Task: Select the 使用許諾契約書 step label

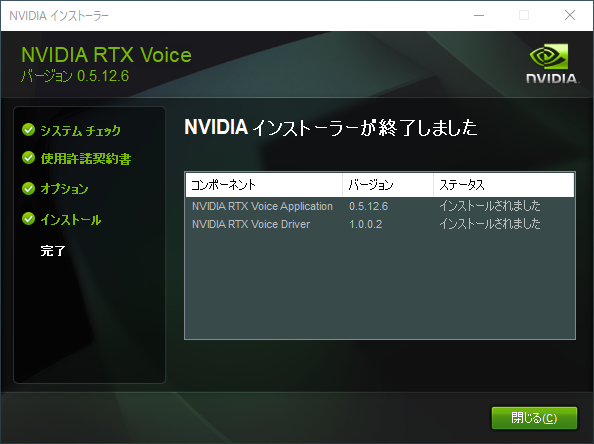Action: 86,159
